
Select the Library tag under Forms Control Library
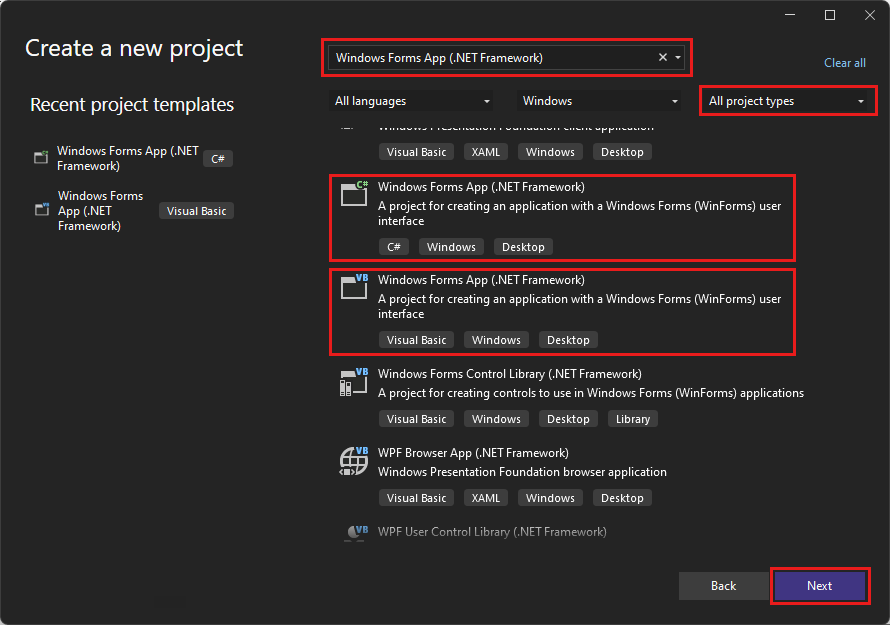point(632,418)
